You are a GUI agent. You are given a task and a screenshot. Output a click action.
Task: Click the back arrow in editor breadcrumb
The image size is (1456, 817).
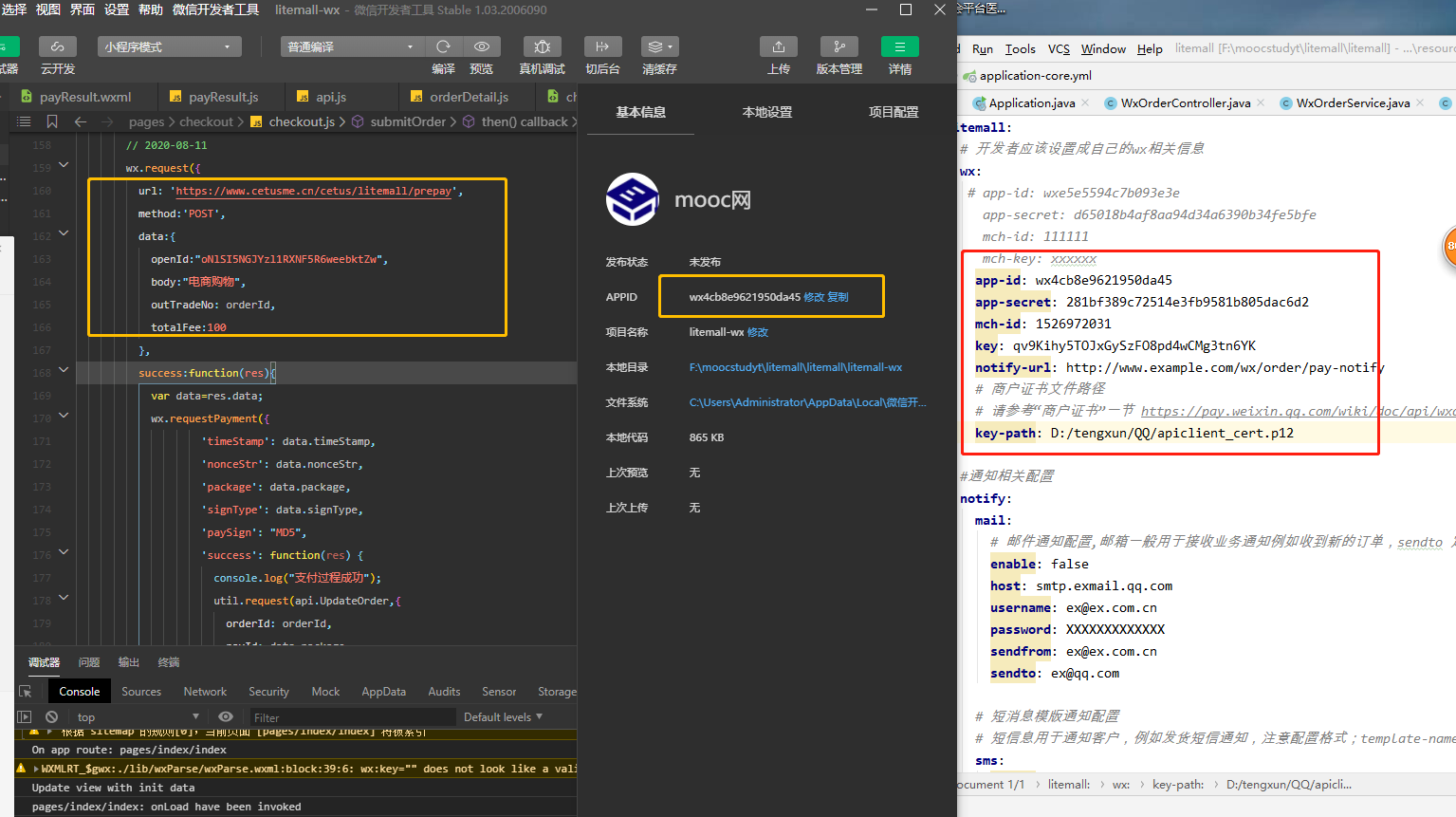click(x=81, y=121)
